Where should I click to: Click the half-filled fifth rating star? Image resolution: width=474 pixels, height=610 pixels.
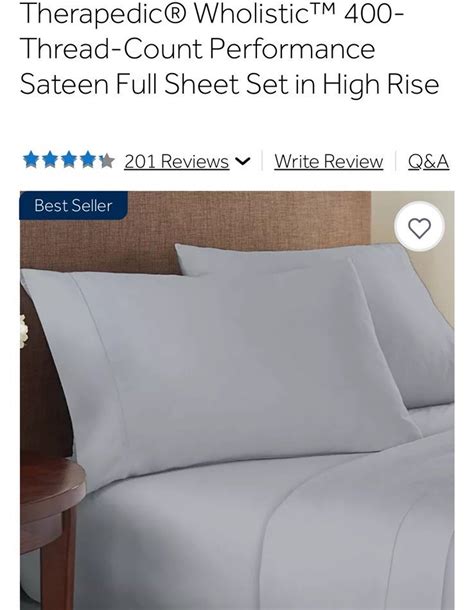(x=106, y=160)
